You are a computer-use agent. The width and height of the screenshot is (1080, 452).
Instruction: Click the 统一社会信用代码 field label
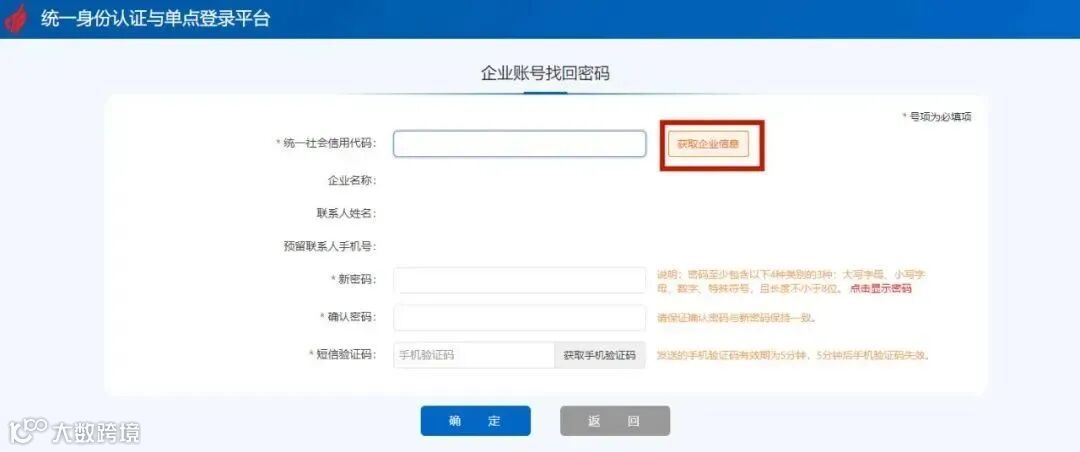click(x=325, y=143)
